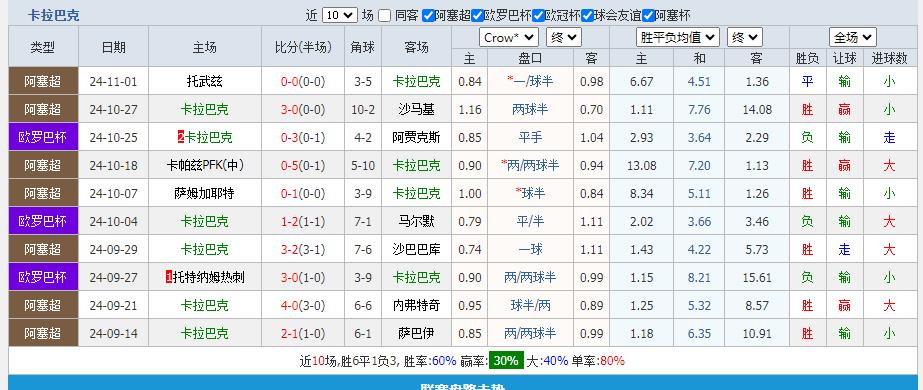
Task: Click the draw odds value 8.21
Action: pos(699,278)
